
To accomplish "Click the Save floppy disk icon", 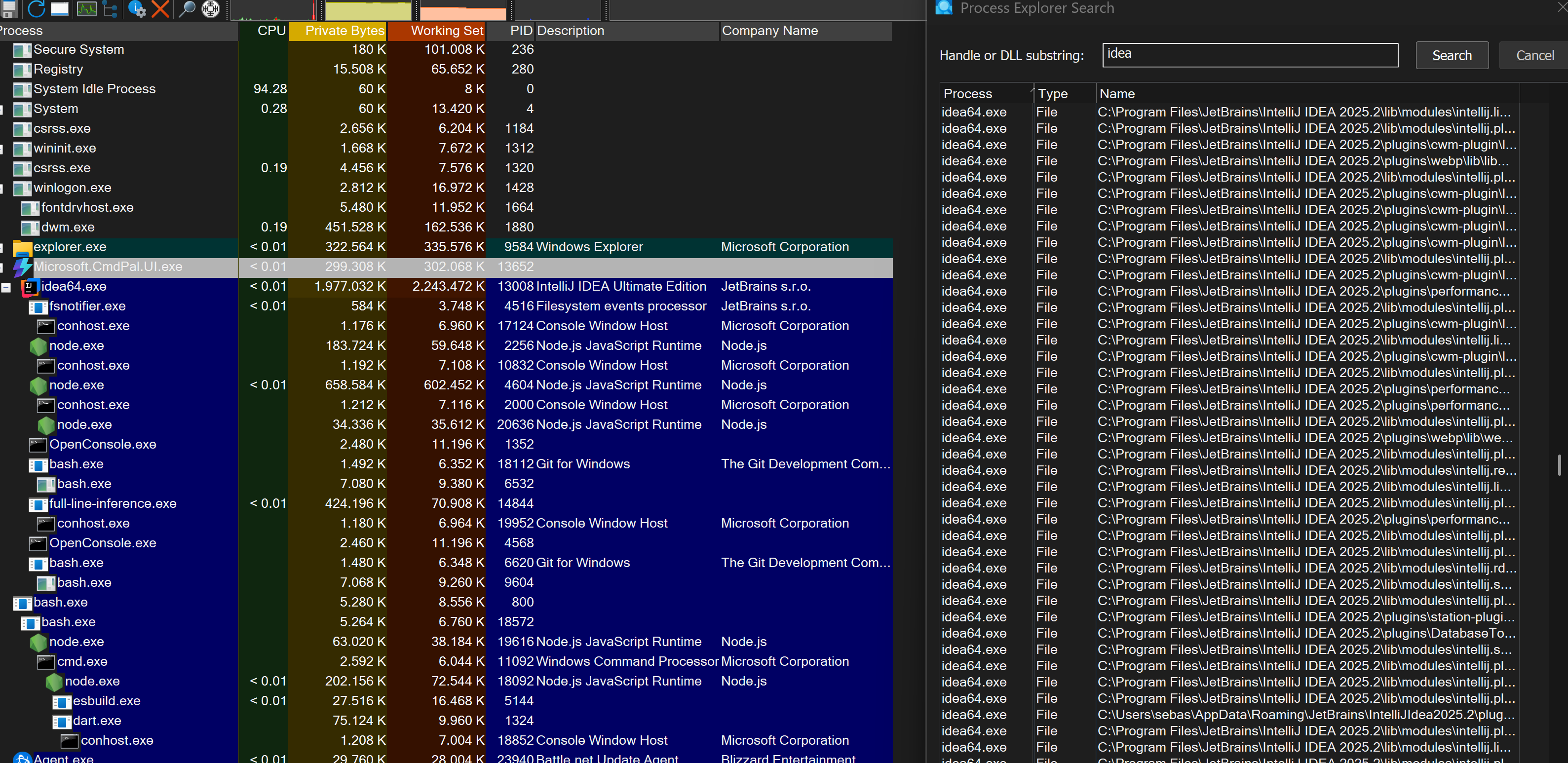I will coord(10,8).
